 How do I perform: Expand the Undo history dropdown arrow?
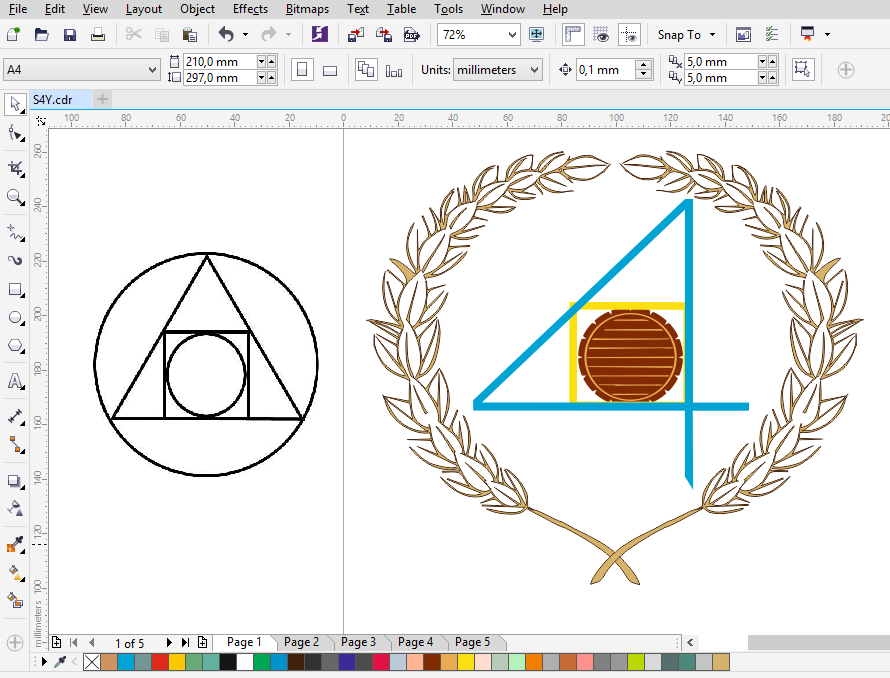coord(245,35)
